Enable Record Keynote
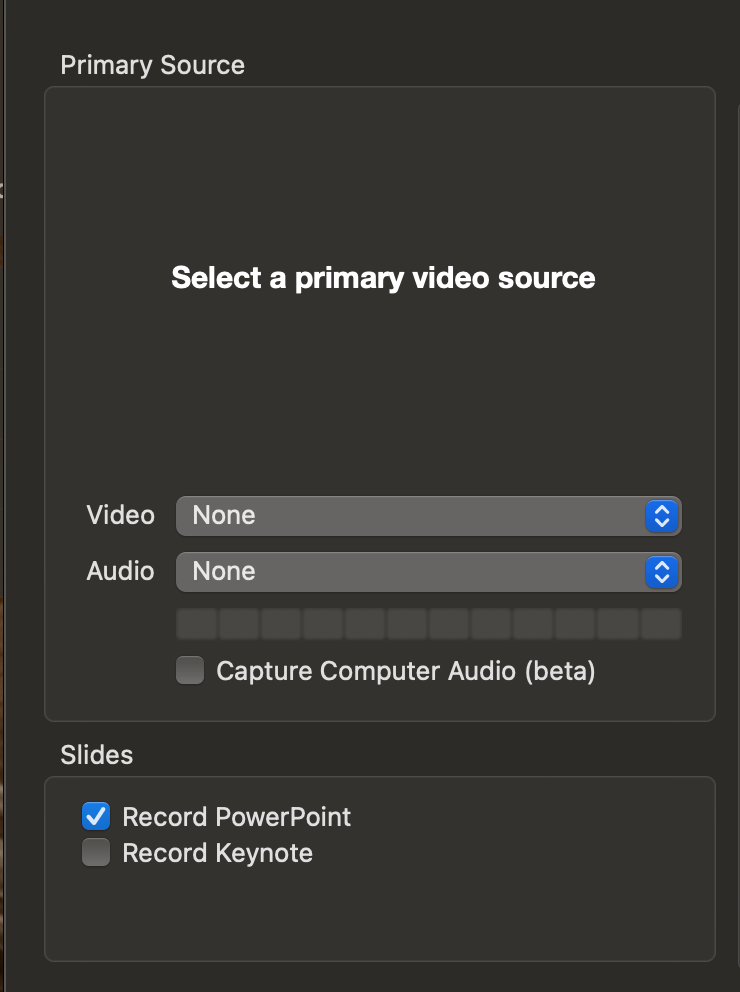 point(95,853)
